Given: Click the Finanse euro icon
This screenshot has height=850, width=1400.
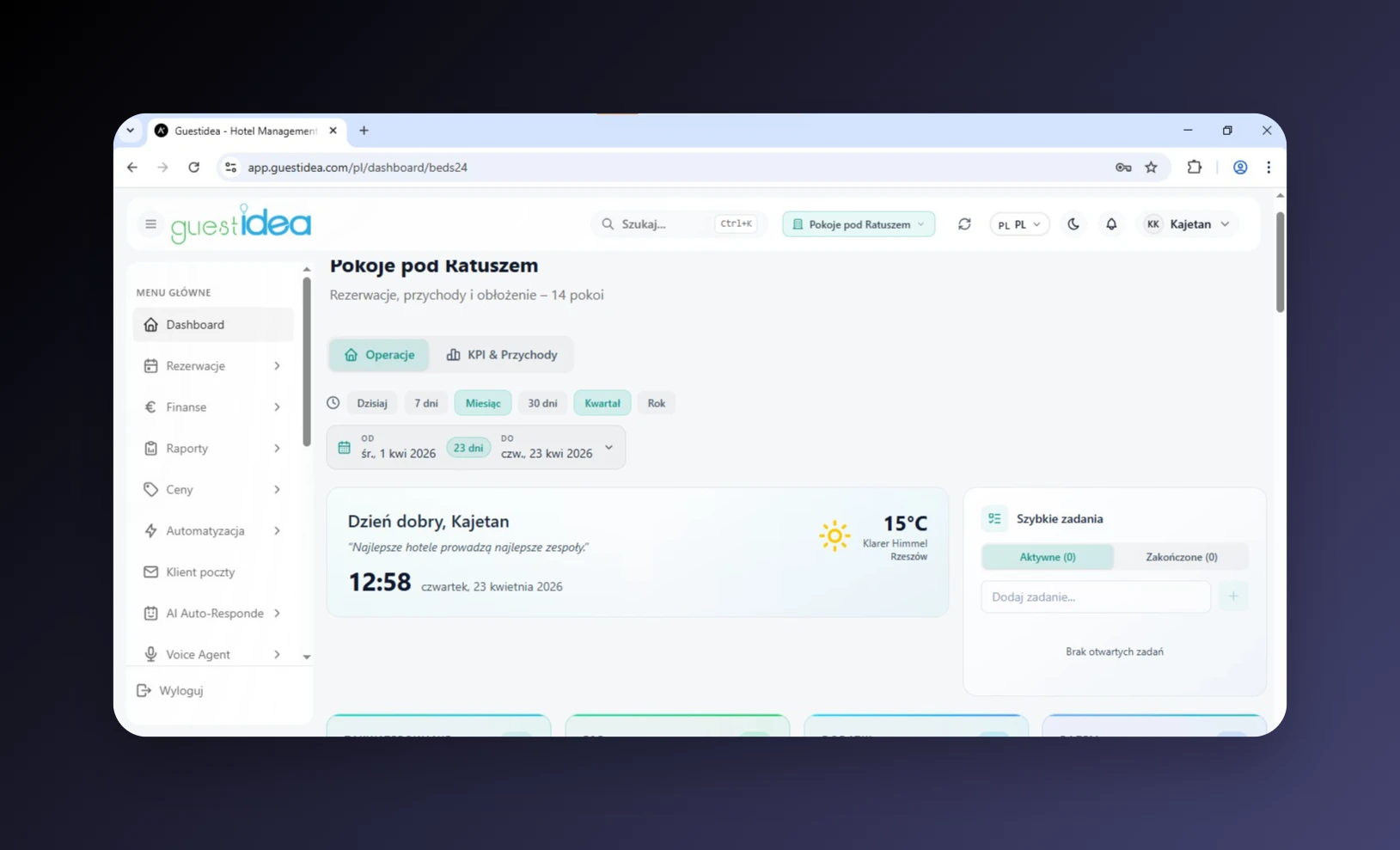Looking at the screenshot, I should pos(150,407).
